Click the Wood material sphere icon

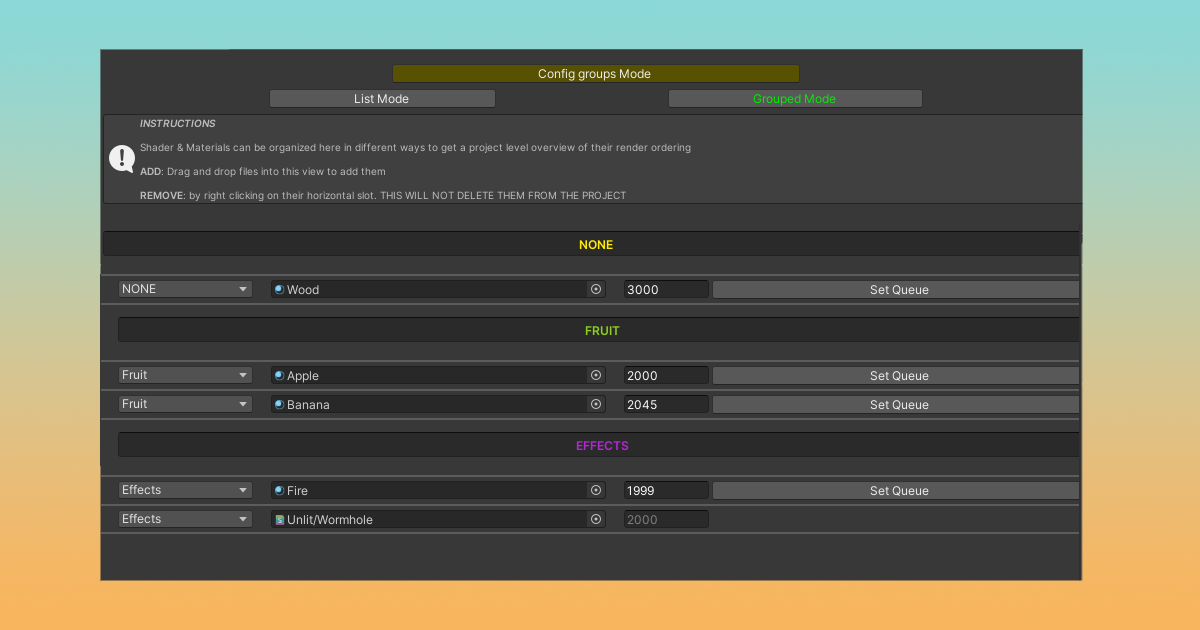pyautogui.click(x=280, y=289)
